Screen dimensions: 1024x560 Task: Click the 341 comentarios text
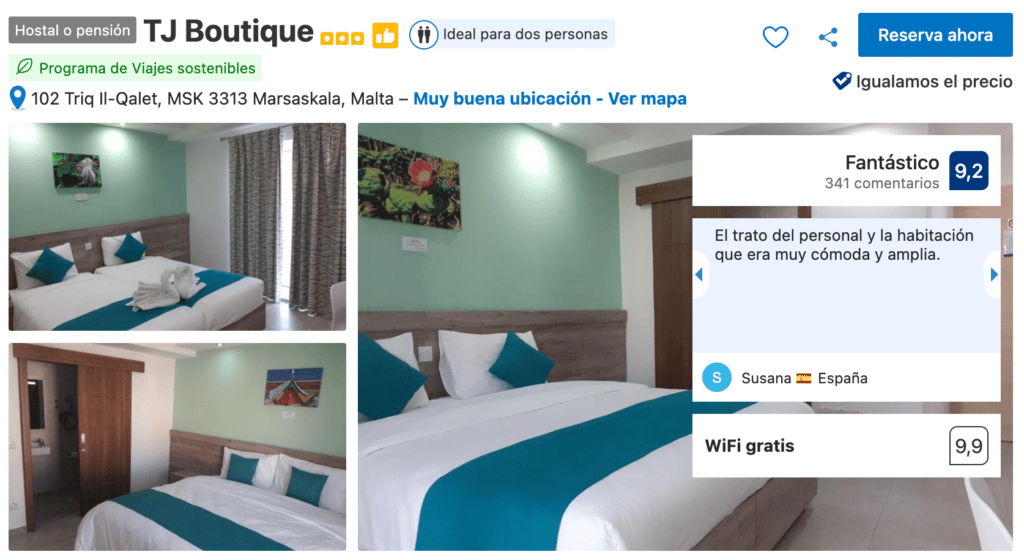tap(882, 183)
